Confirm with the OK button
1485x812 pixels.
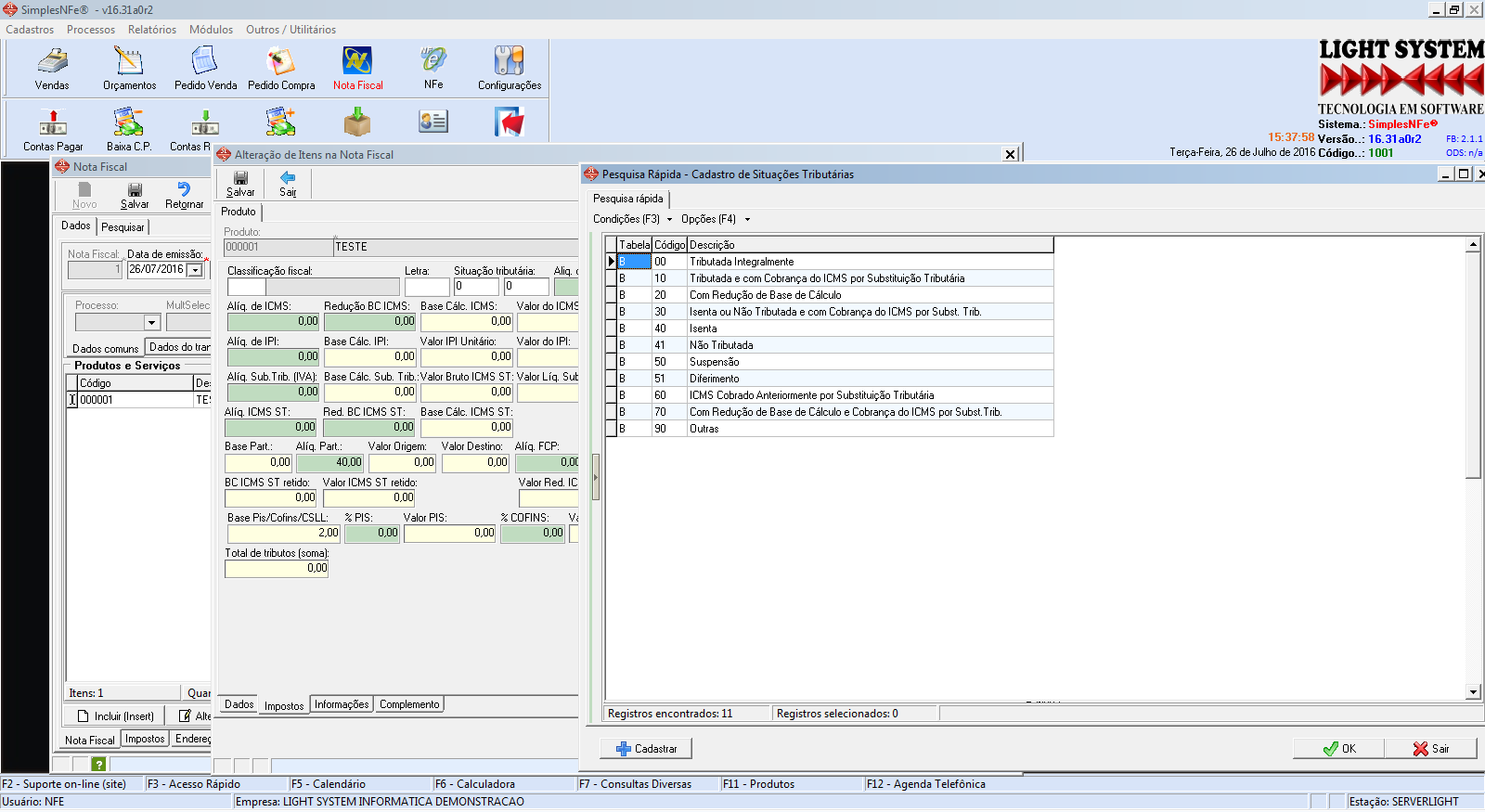click(x=1339, y=749)
